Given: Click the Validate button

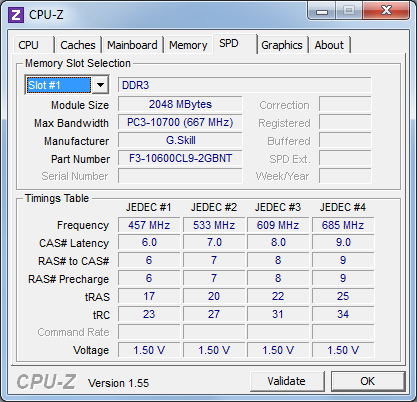Looking at the screenshot, I should pyautogui.click(x=287, y=381).
